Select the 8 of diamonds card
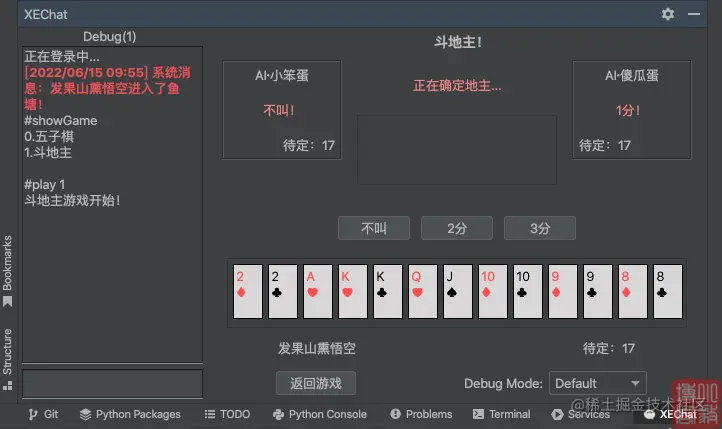 point(633,291)
